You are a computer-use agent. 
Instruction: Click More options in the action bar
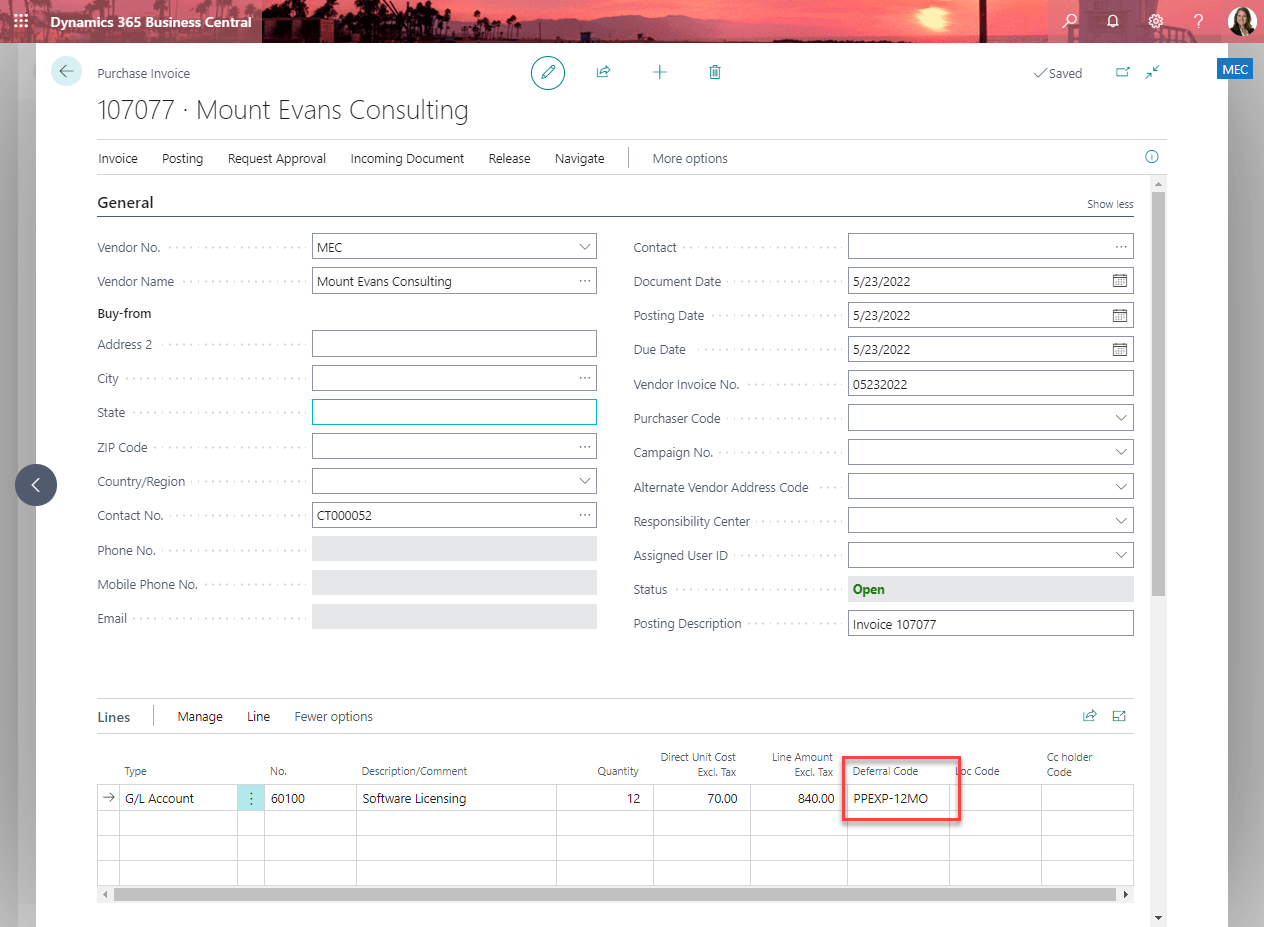coord(690,158)
